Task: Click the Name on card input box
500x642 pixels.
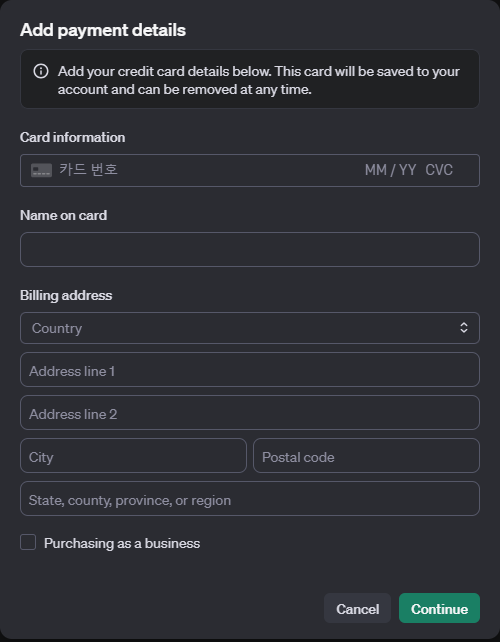Action: pos(250,249)
